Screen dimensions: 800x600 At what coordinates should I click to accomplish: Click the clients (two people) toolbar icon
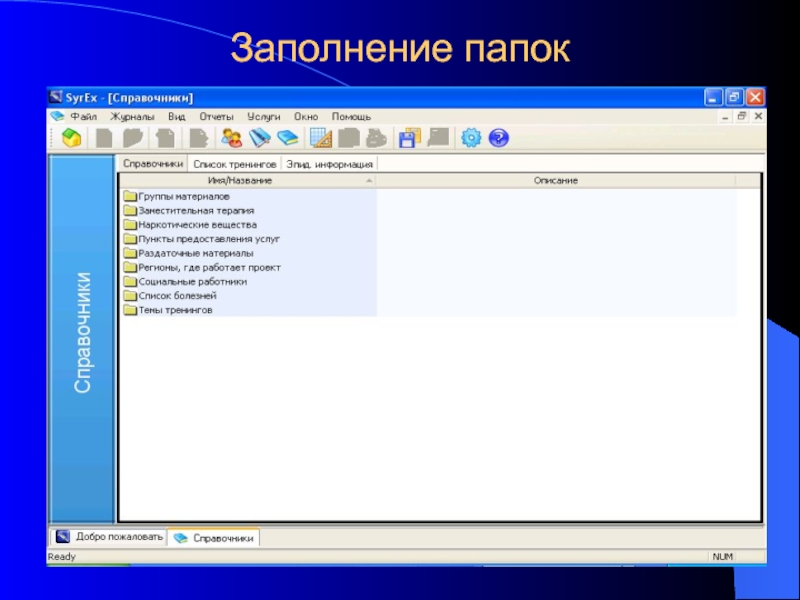231,138
